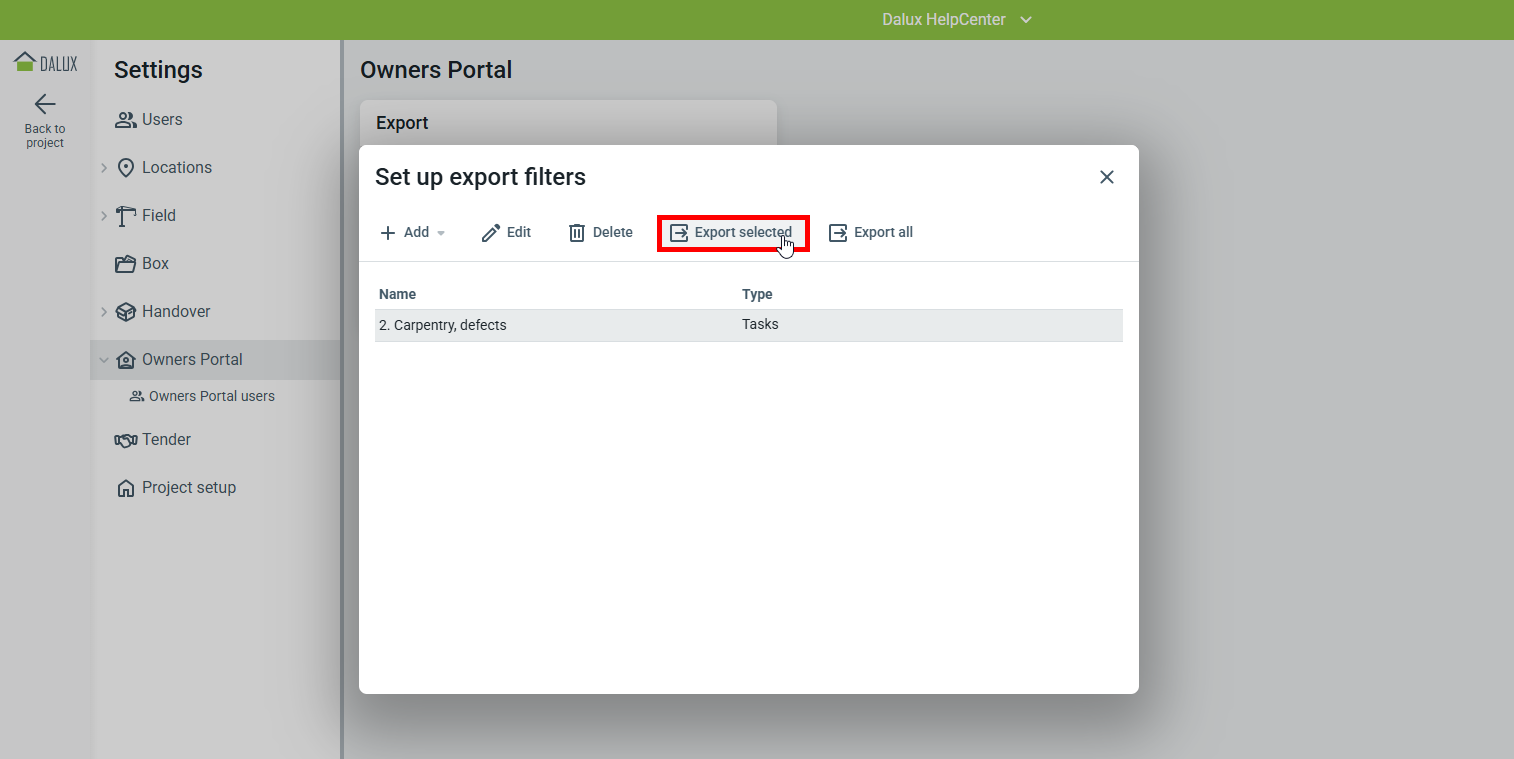Collapse the Owners Portal section
The height and width of the screenshot is (759, 1514).
(x=104, y=360)
